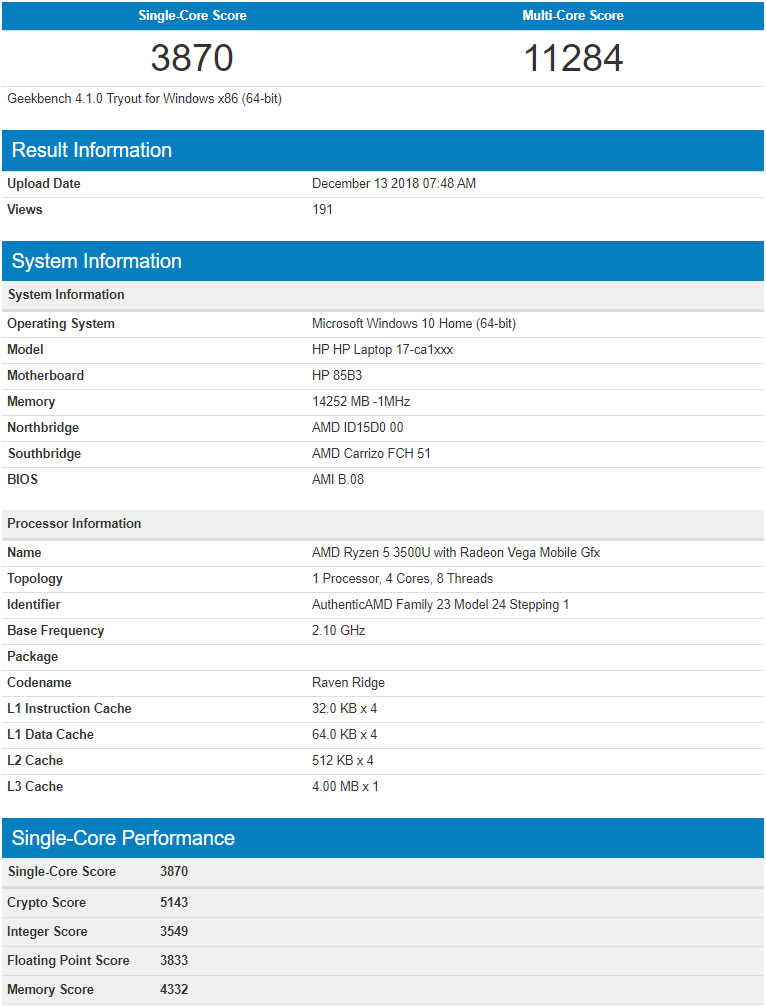Click the Crypto Score value 5143
Image resolution: width=766 pixels, height=1006 pixels.
[174, 902]
